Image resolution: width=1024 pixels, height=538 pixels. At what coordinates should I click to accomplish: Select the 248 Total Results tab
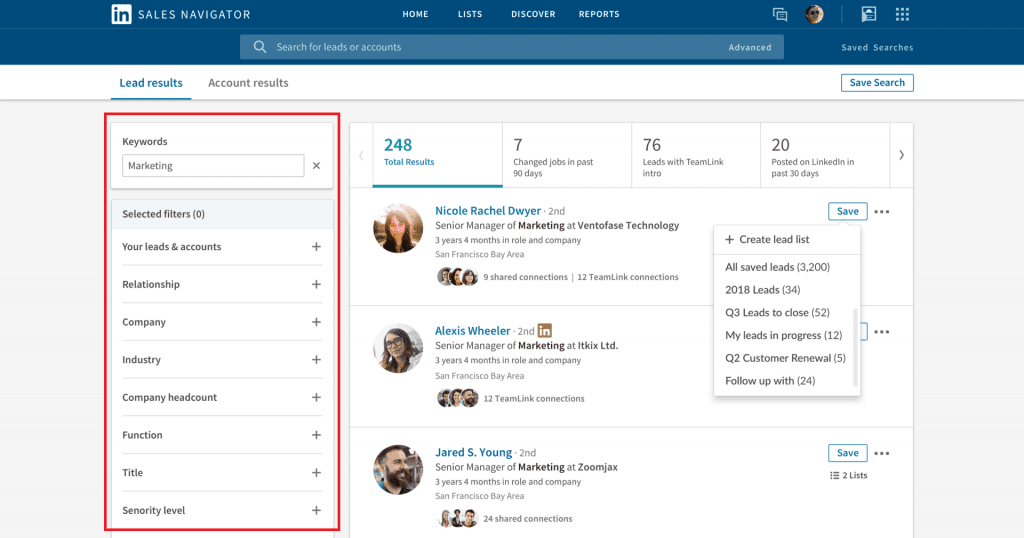tap(438, 155)
